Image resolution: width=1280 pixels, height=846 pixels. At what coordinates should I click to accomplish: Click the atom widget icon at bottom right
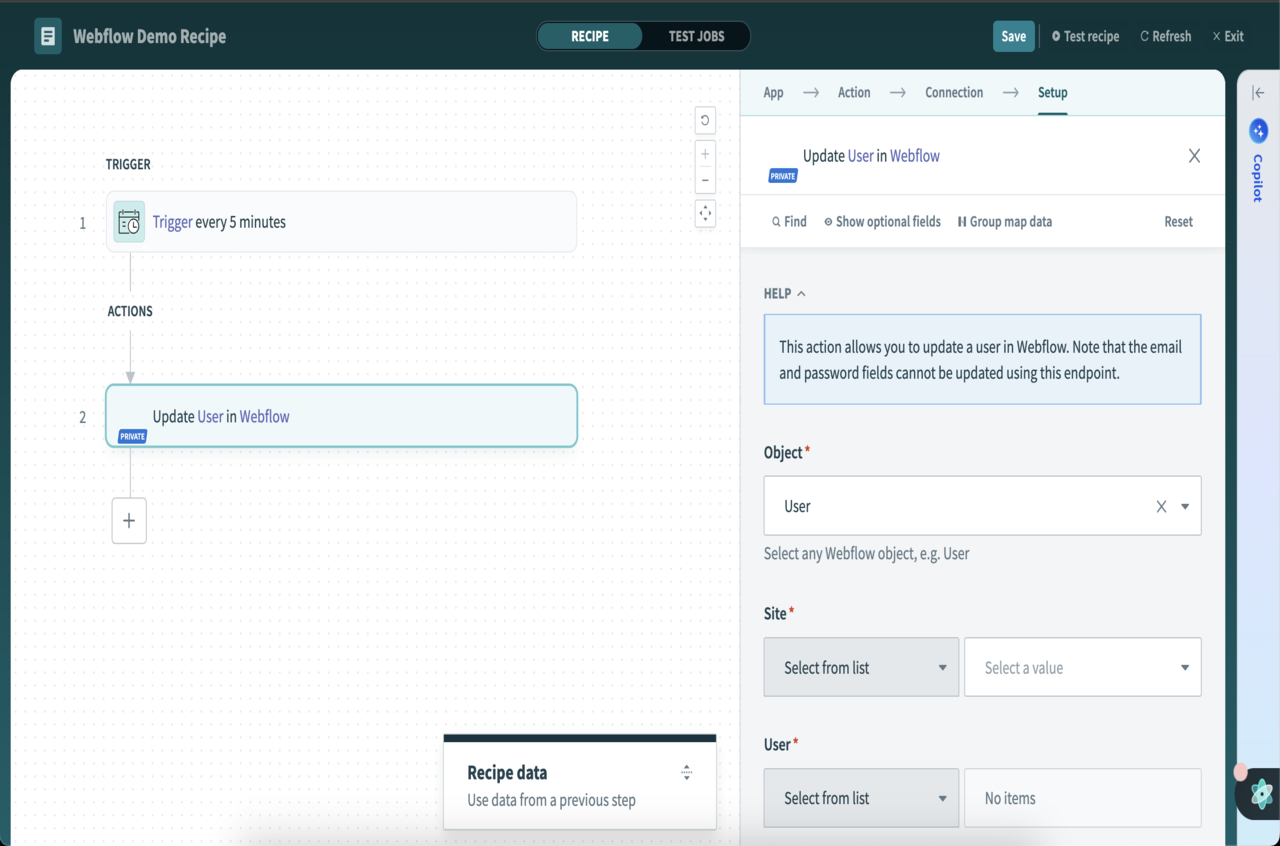1261,794
